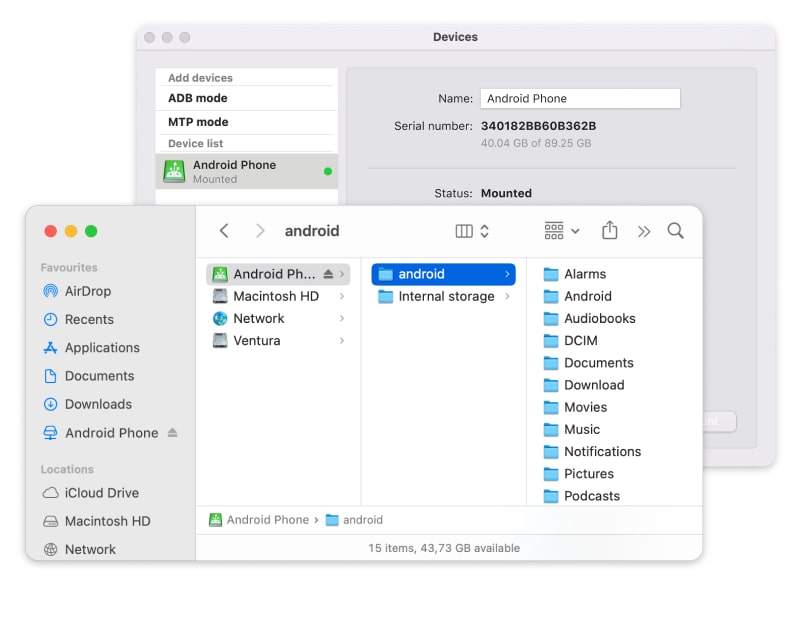The image size is (800, 620).
Task: Expand the Android Ph... row chevron
Action: point(342,274)
